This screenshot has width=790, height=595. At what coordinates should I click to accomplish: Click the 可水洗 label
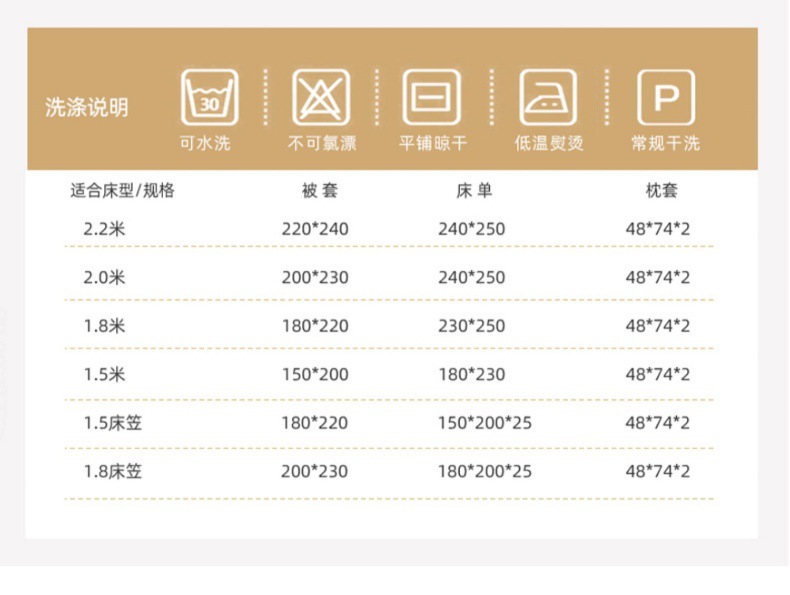click(205, 143)
